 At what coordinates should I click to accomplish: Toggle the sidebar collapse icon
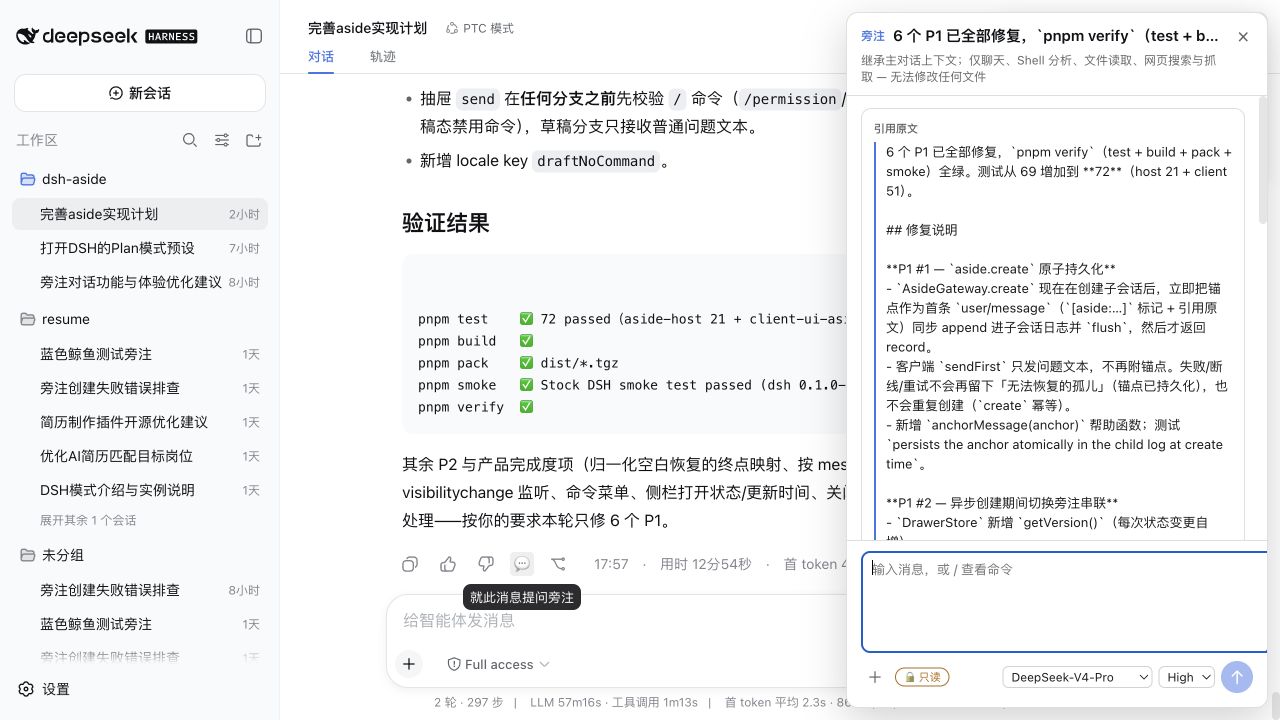[x=254, y=36]
